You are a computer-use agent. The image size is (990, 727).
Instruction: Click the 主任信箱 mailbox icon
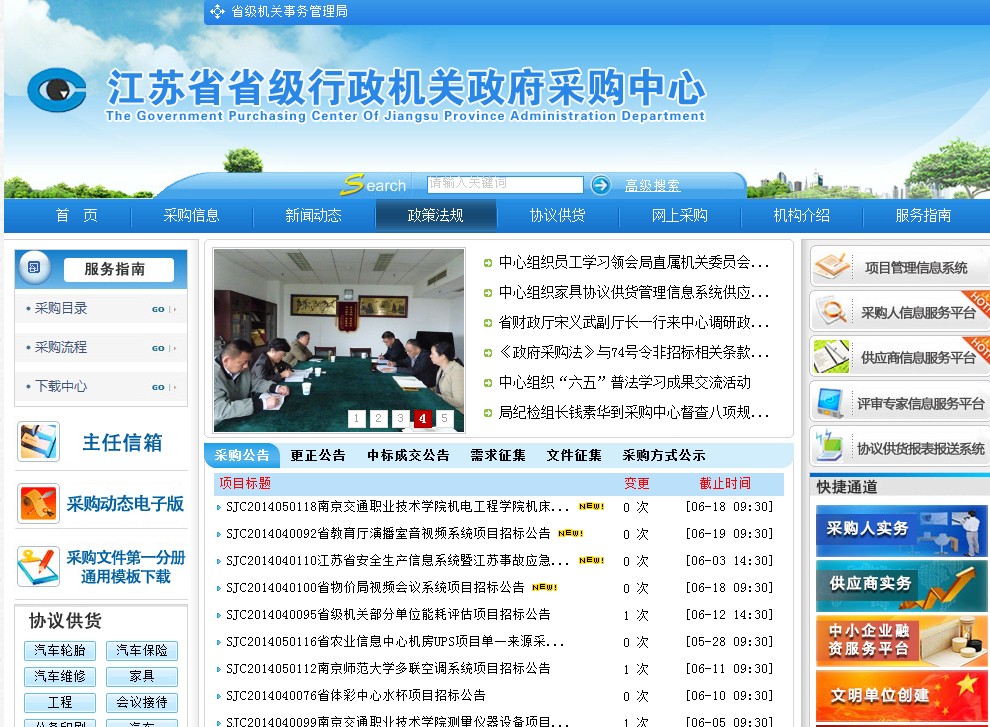[x=39, y=442]
